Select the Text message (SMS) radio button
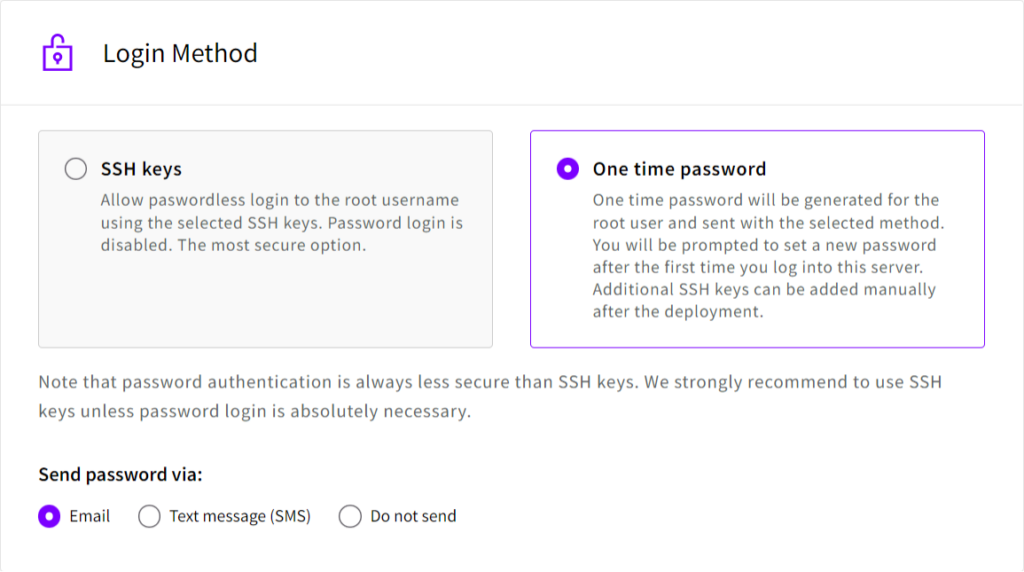This screenshot has width=1024, height=572. point(149,516)
